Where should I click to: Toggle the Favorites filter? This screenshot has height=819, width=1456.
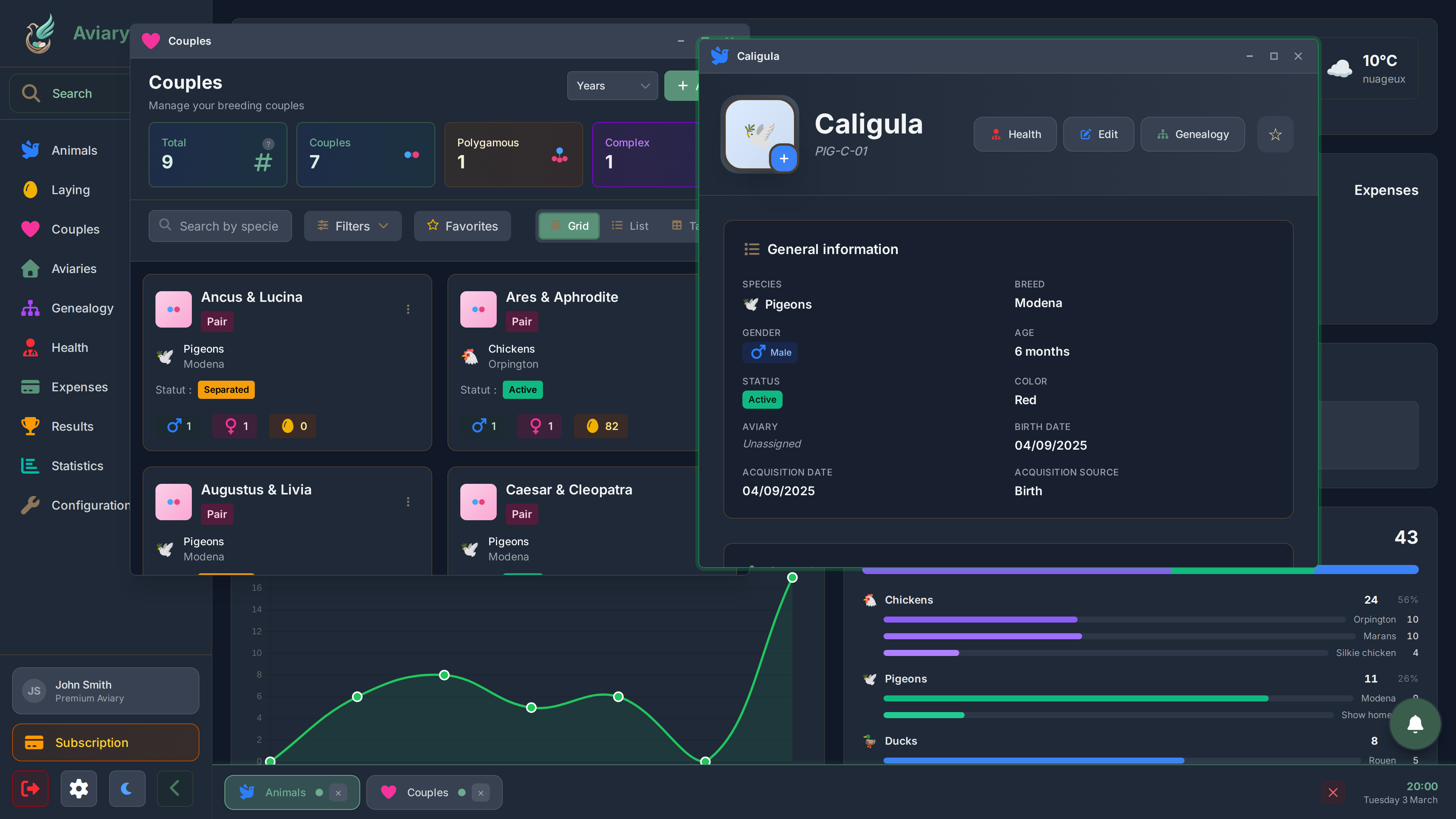tap(462, 226)
